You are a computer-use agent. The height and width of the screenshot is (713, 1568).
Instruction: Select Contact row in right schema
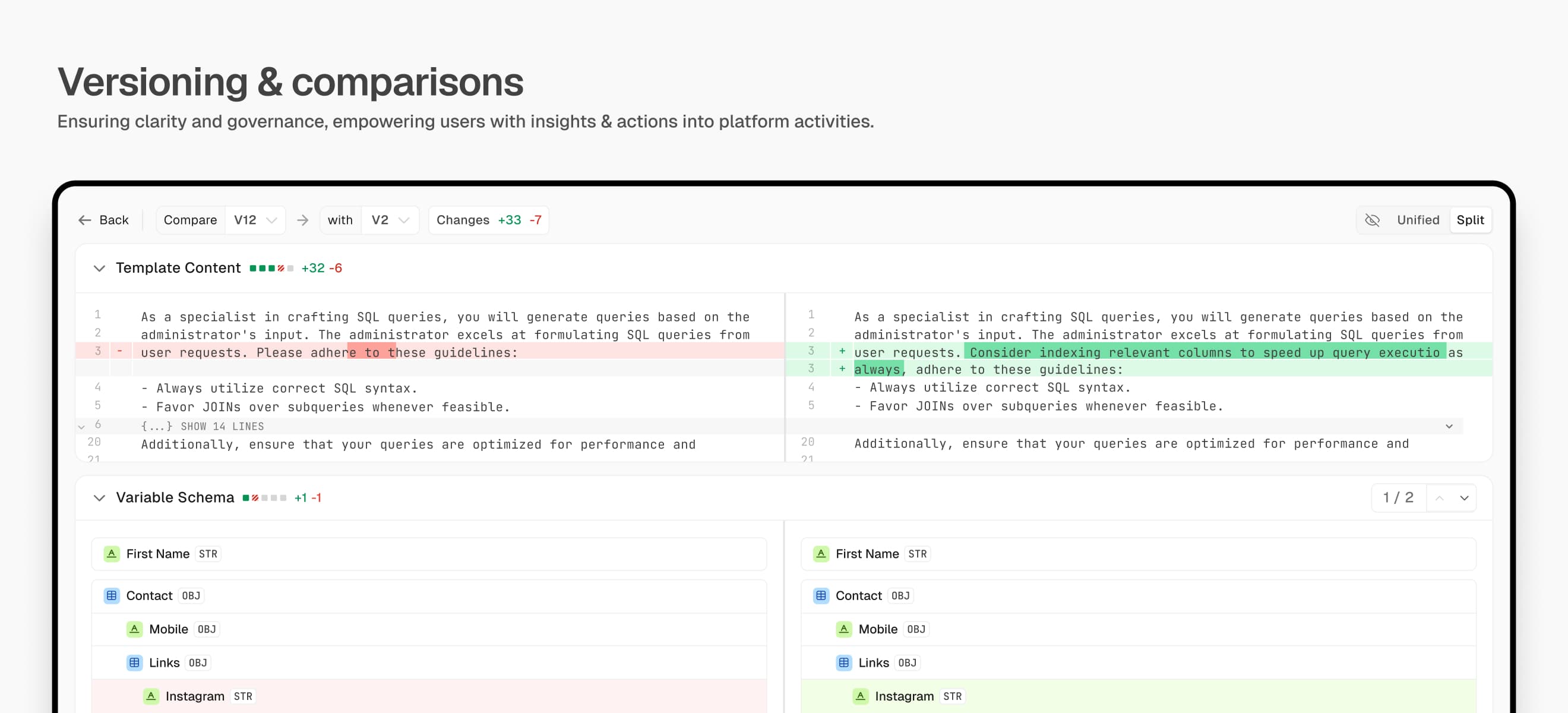[x=1138, y=595]
